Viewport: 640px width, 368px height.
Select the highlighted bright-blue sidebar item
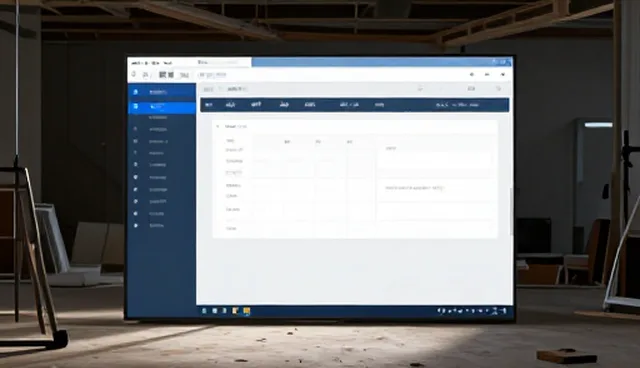click(x=162, y=107)
